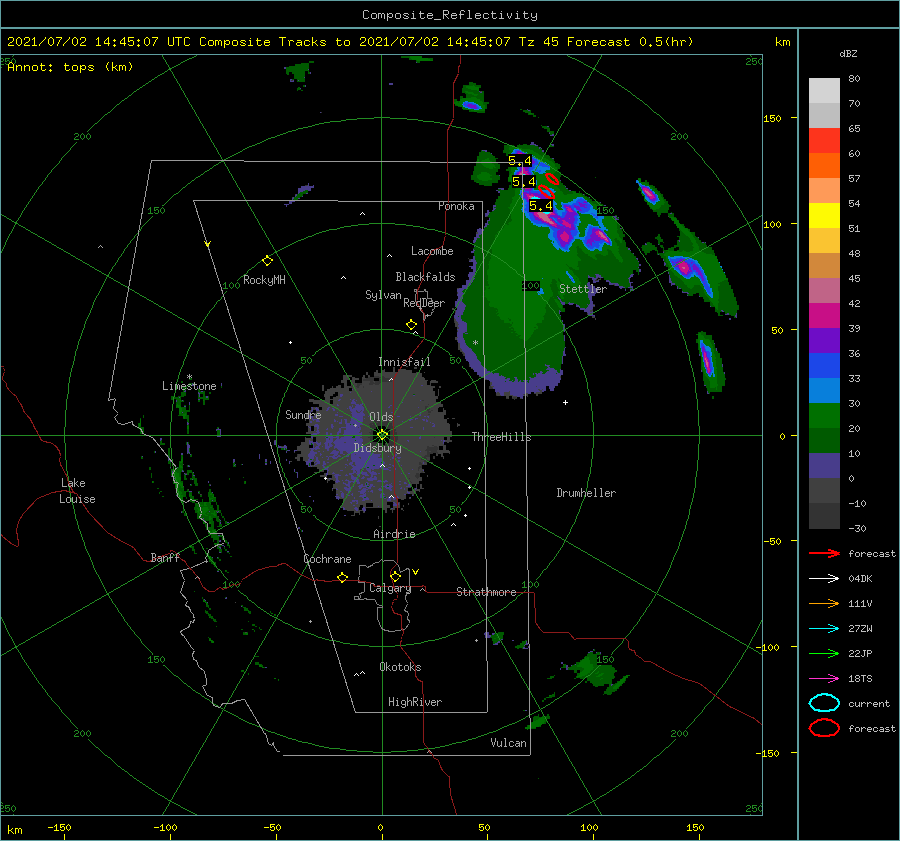Click the 'Annot: tops (km)' label
900x841 pixels.
(70, 67)
